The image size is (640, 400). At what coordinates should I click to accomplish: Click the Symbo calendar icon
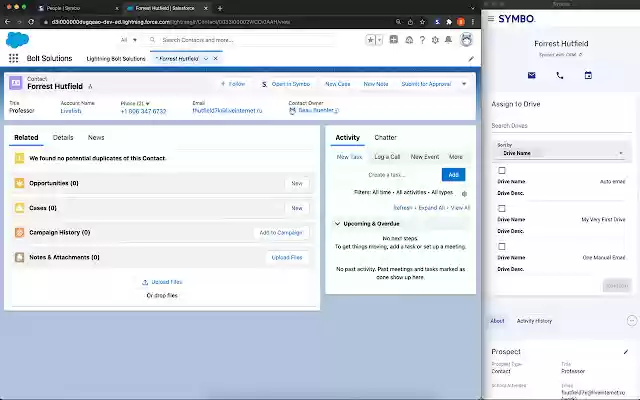pos(588,75)
